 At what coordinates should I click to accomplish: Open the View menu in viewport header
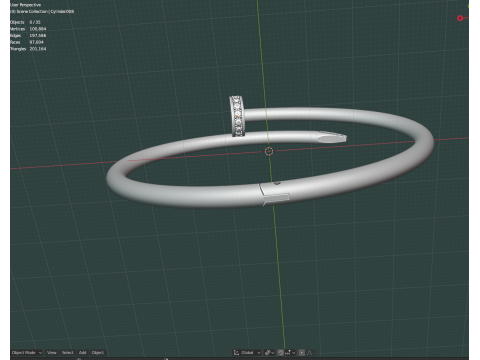pyautogui.click(x=52, y=352)
